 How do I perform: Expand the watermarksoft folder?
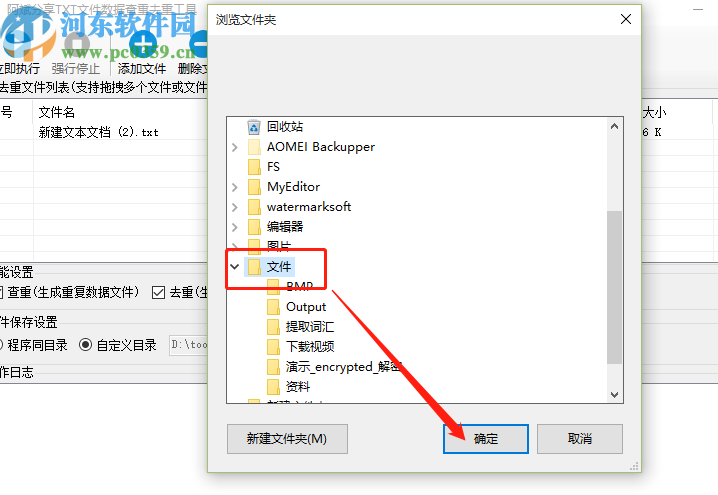point(235,207)
